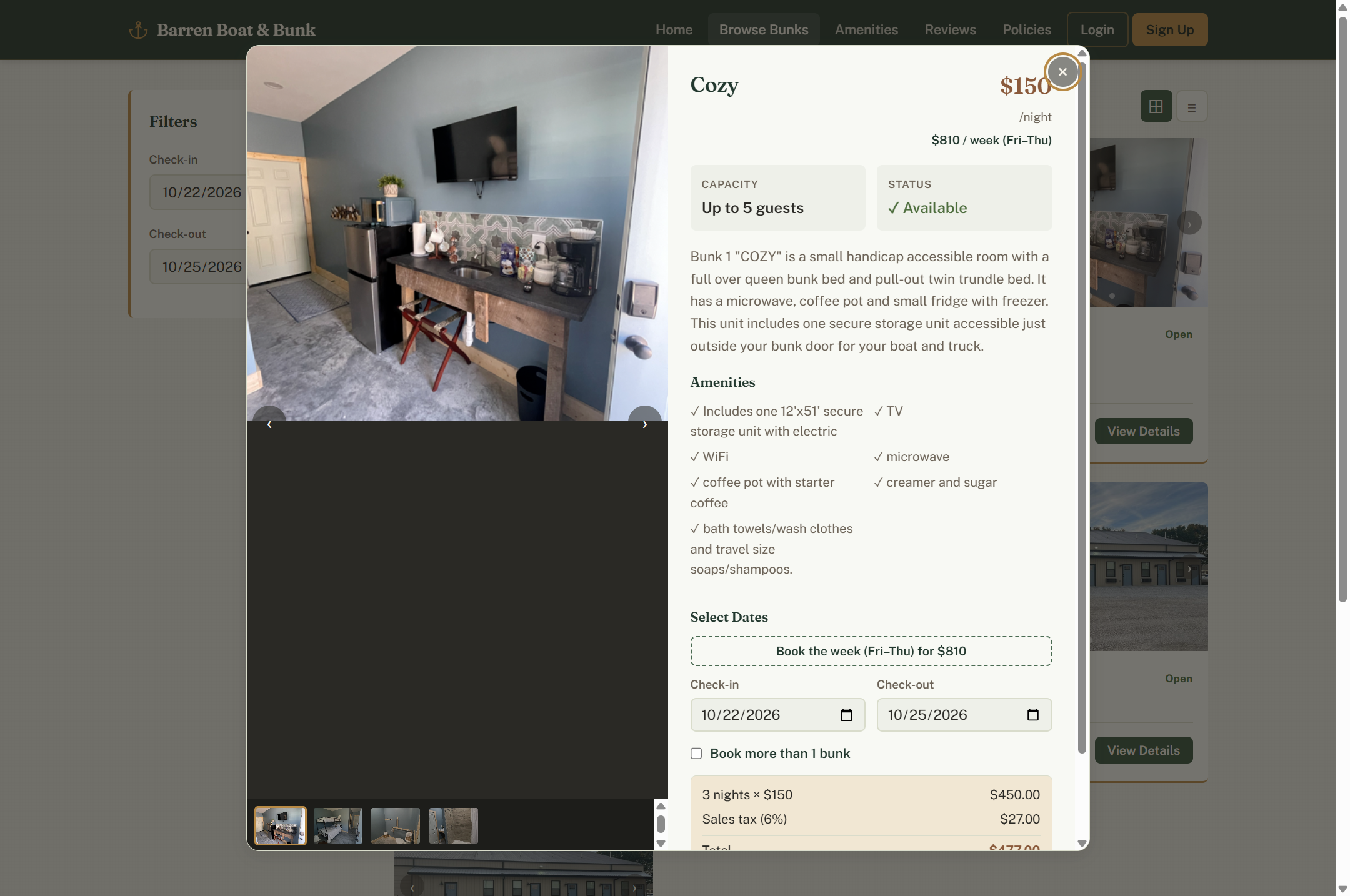
Task: Switch to grid view layout
Action: click(1156, 106)
